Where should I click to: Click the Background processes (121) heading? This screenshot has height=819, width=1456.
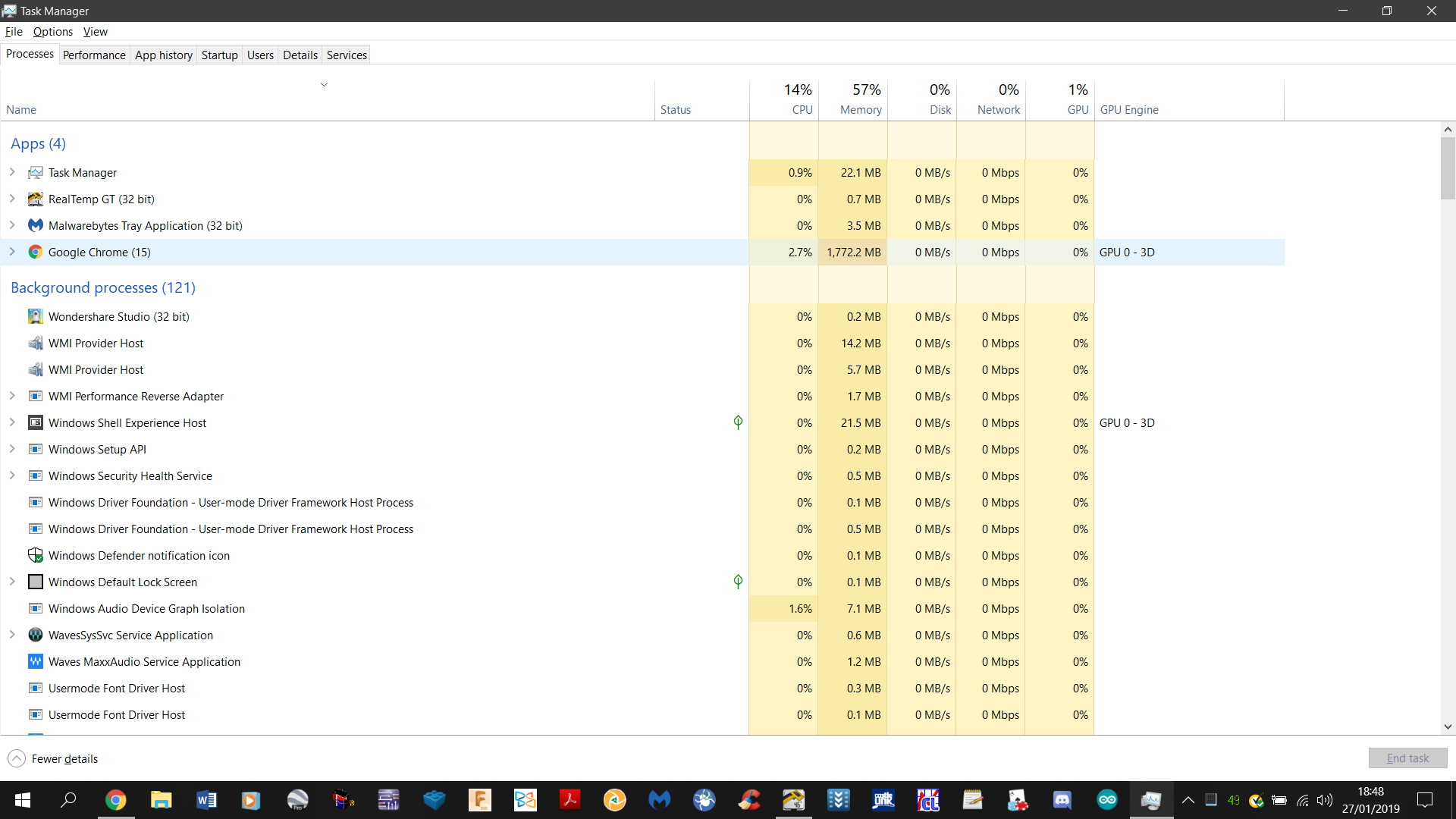click(x=103, y=287)
